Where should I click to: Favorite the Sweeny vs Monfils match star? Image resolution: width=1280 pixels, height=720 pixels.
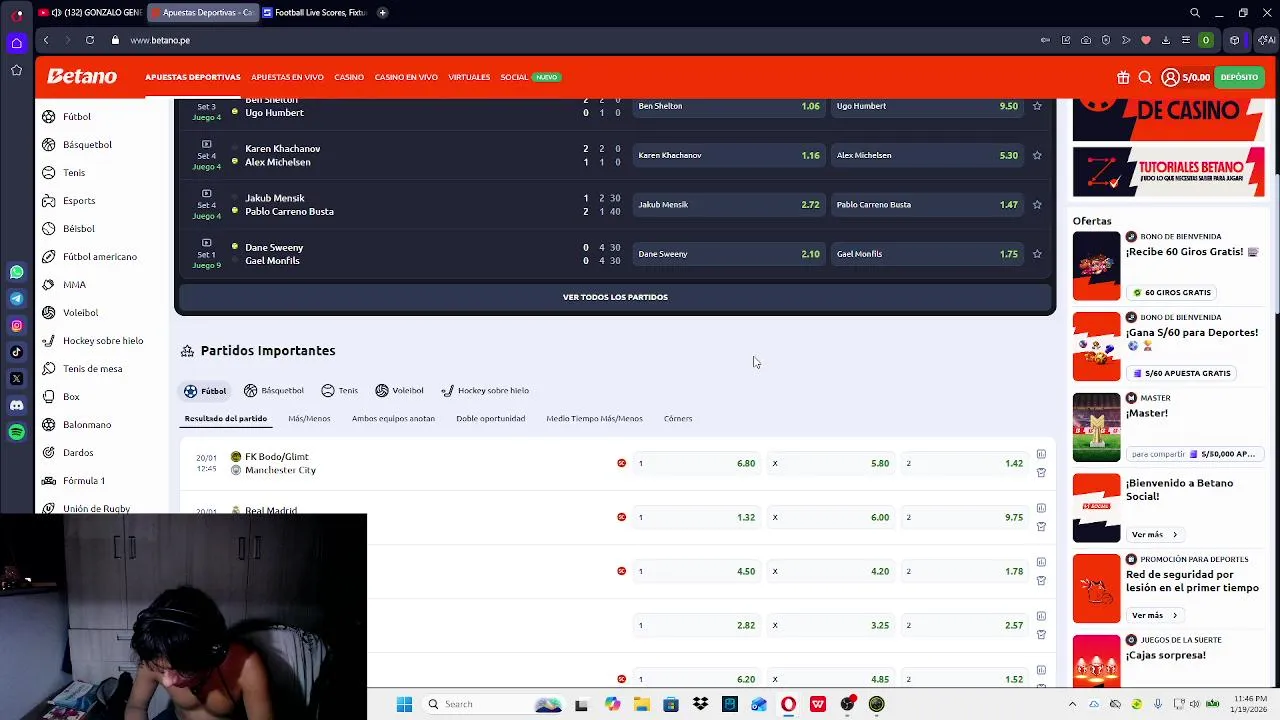pyautogui.click(x=1037, y=254)
